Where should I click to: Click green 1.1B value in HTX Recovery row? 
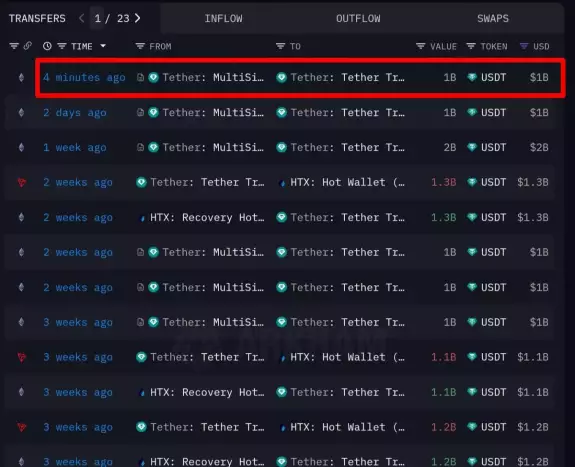pyautogui.click(x=444, y=392)
